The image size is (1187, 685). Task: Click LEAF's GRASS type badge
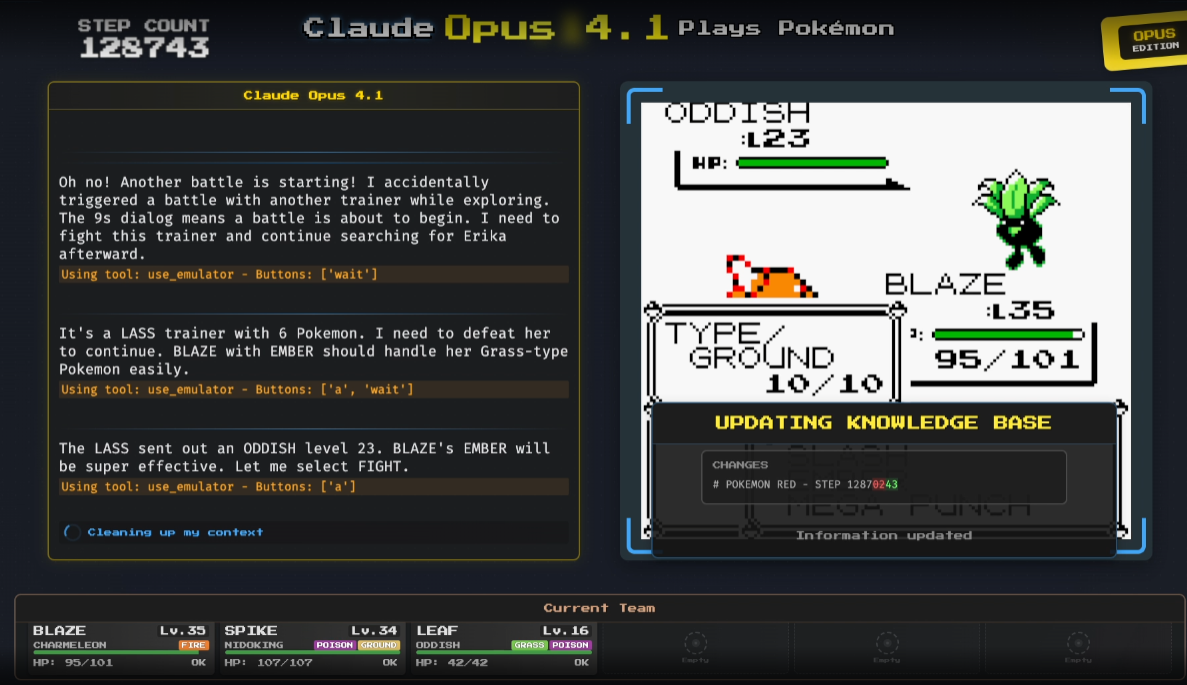click(529, 645)
